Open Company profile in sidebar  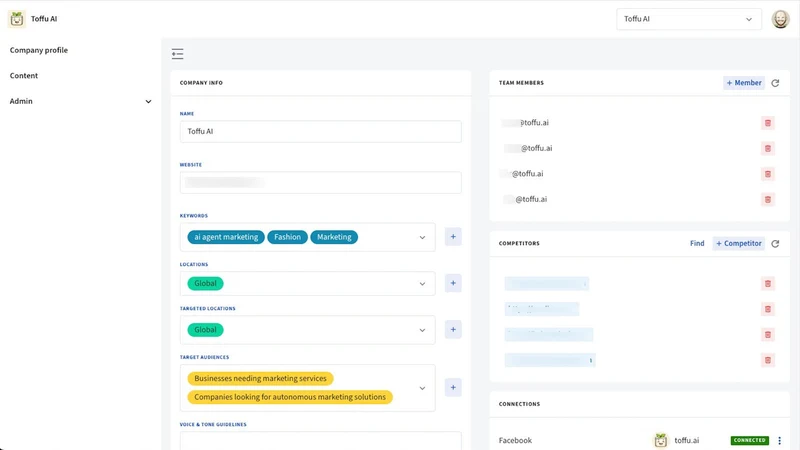pyautogui.click(x=39, y=50)
